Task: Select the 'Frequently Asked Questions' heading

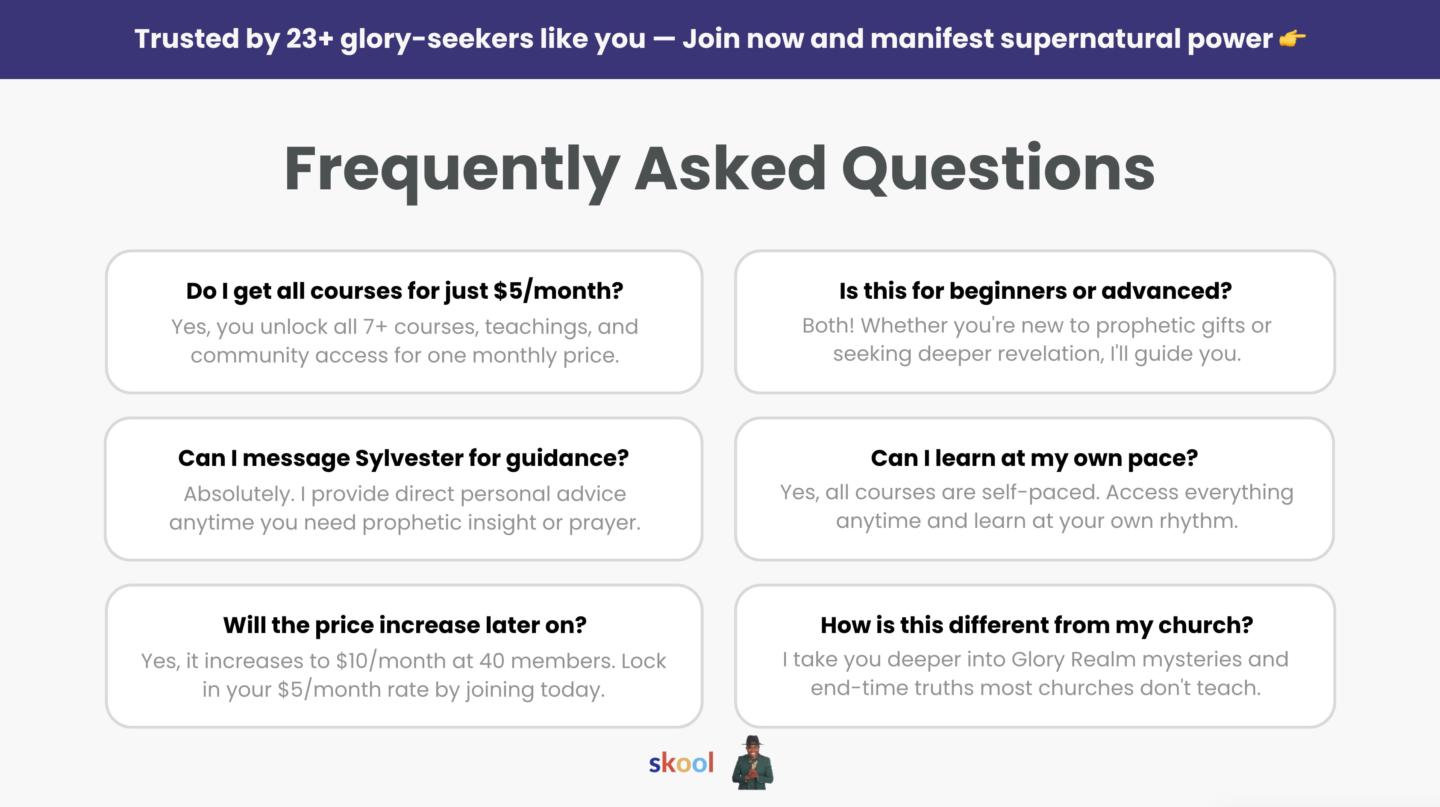Action: click(720, 168)
